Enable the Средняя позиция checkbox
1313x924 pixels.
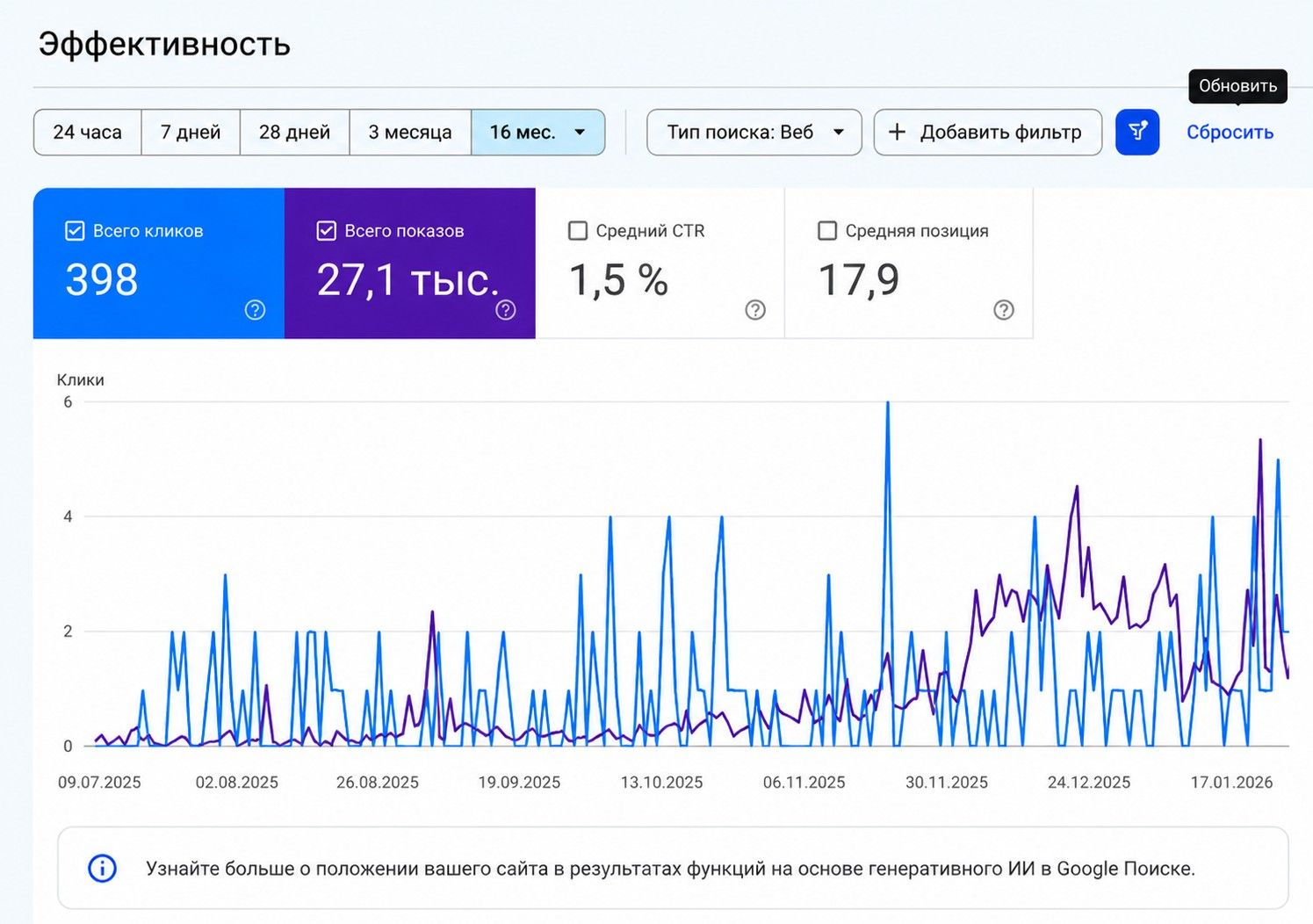[x=827, y=231]
